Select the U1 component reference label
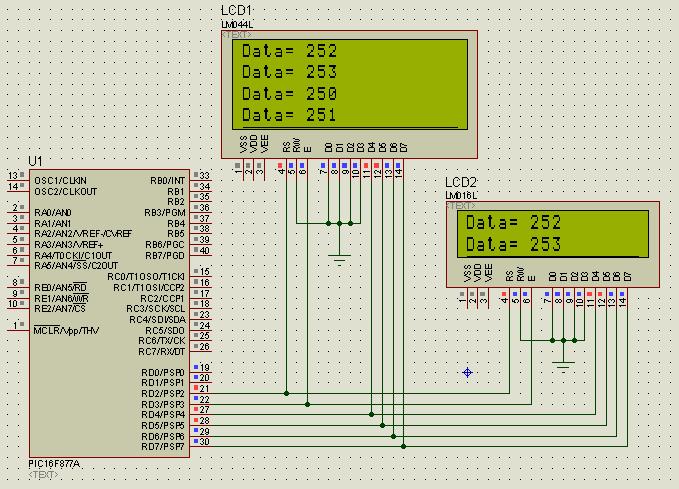Image resolution: width=679 pixels, height=489 pixels. coord(36,162)
